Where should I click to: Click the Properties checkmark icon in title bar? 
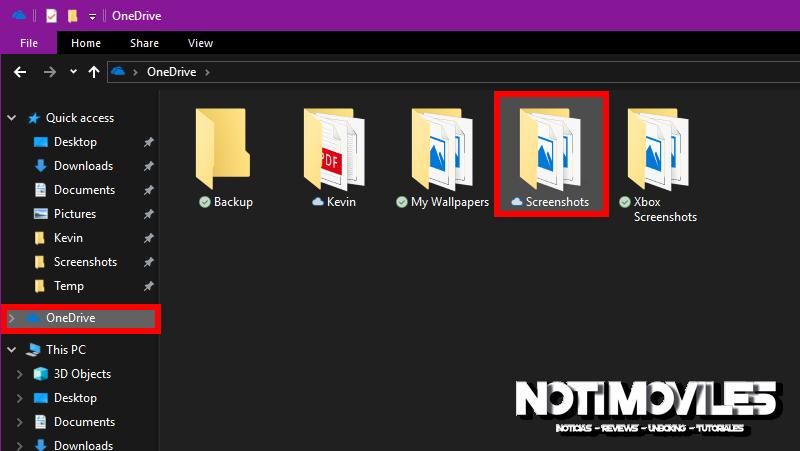[x=52, y=16]
